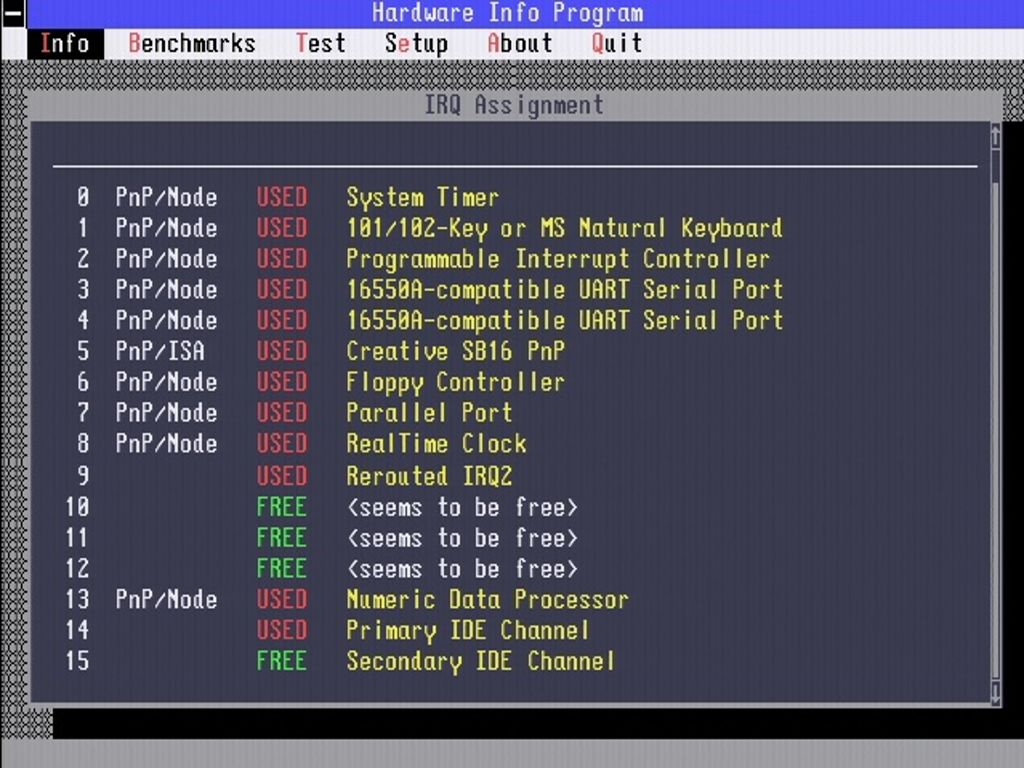The width and height of the screenshot is (1024, 768).
Task: Click the system menu box at top-left
Action: click(x=13, y=14)
